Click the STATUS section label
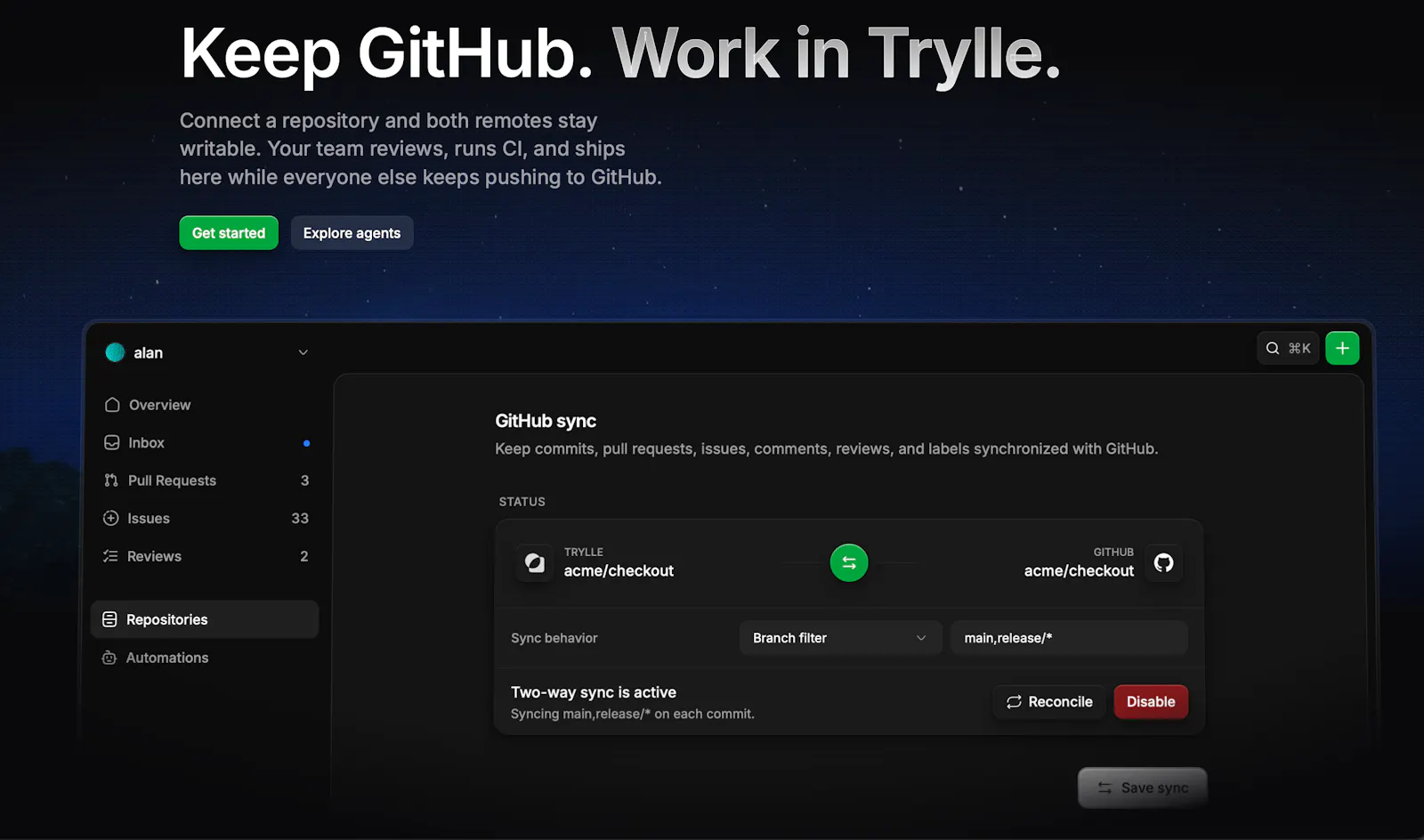Screen dimensions: 1424x840 [522, 502]
